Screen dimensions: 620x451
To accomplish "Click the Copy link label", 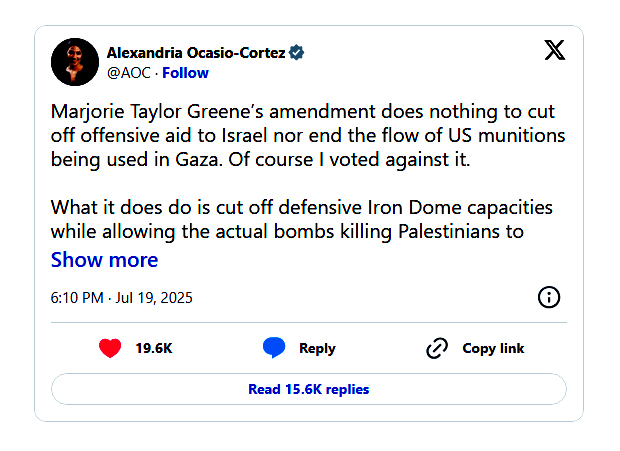I will coord(493,348).
